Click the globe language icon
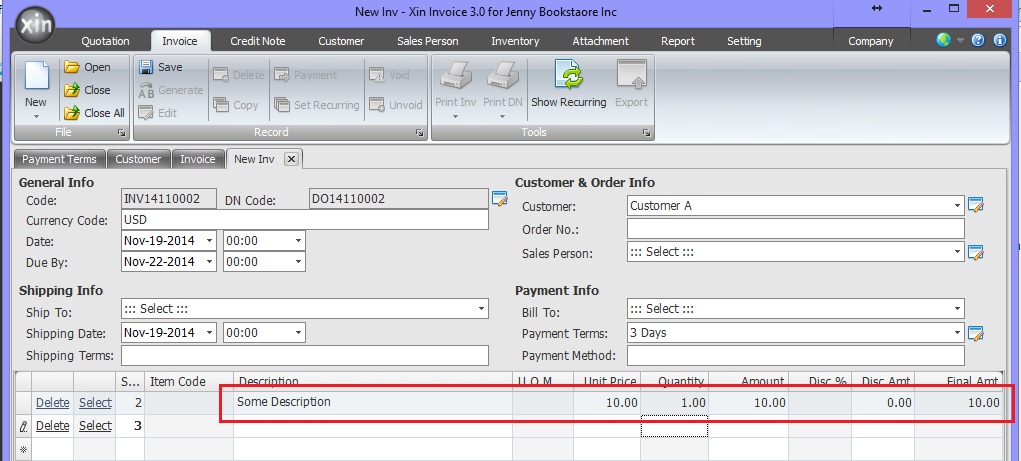The width and height of the screenshot is (1021, 461). (x=944, y=40)
